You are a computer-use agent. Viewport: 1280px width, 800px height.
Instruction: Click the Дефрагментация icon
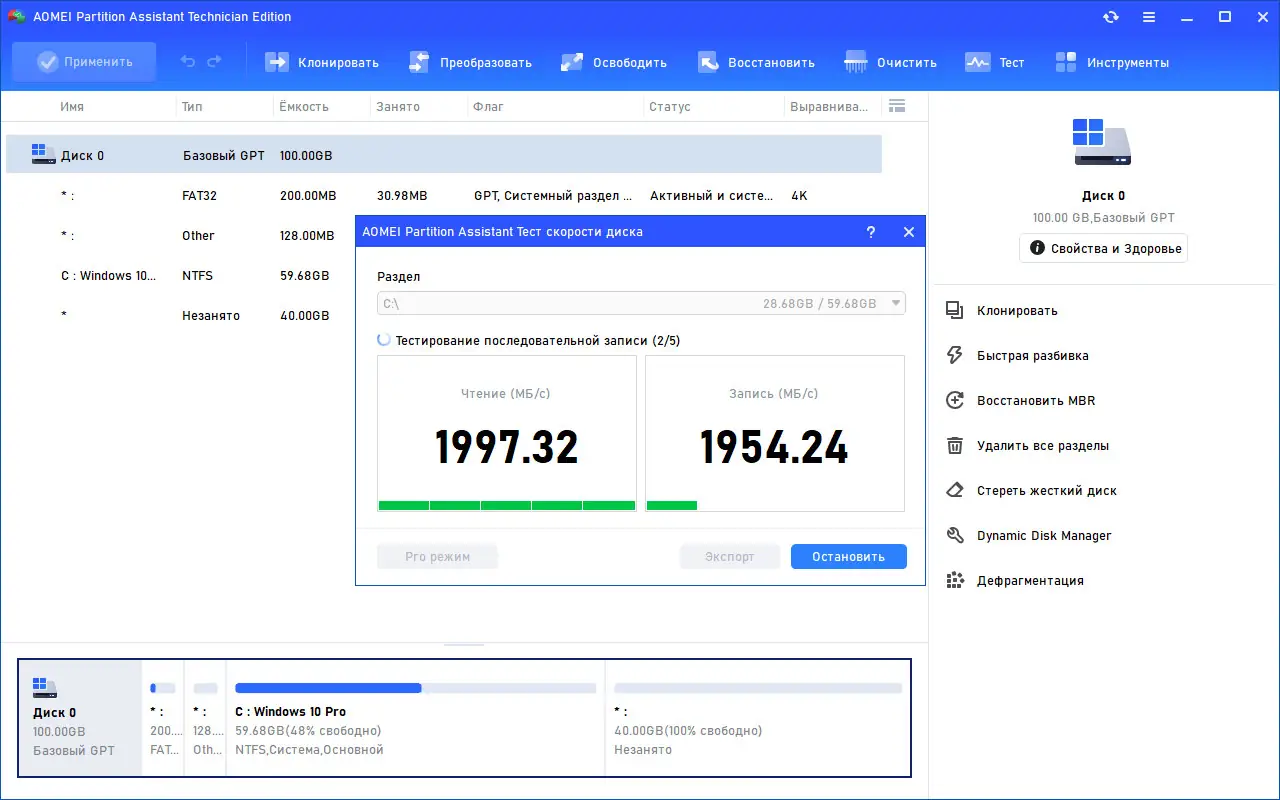coord(955,581)
